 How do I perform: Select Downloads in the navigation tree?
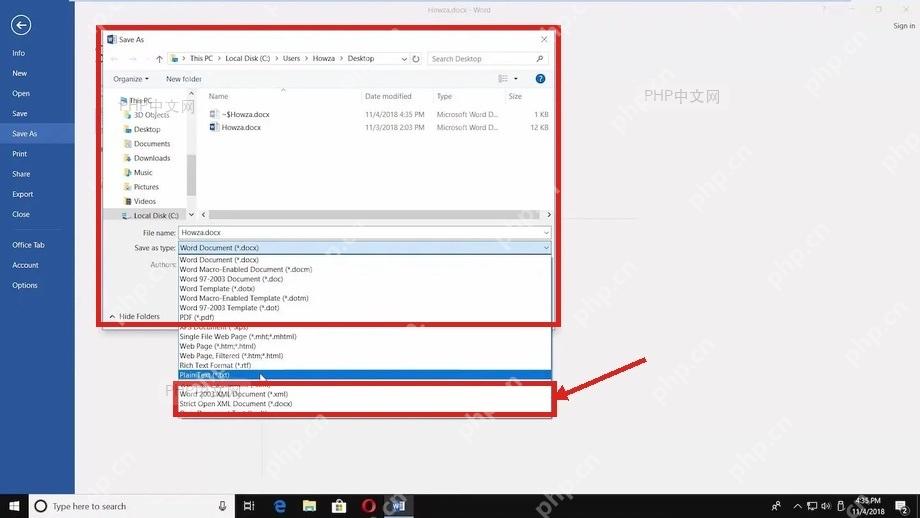152,158
